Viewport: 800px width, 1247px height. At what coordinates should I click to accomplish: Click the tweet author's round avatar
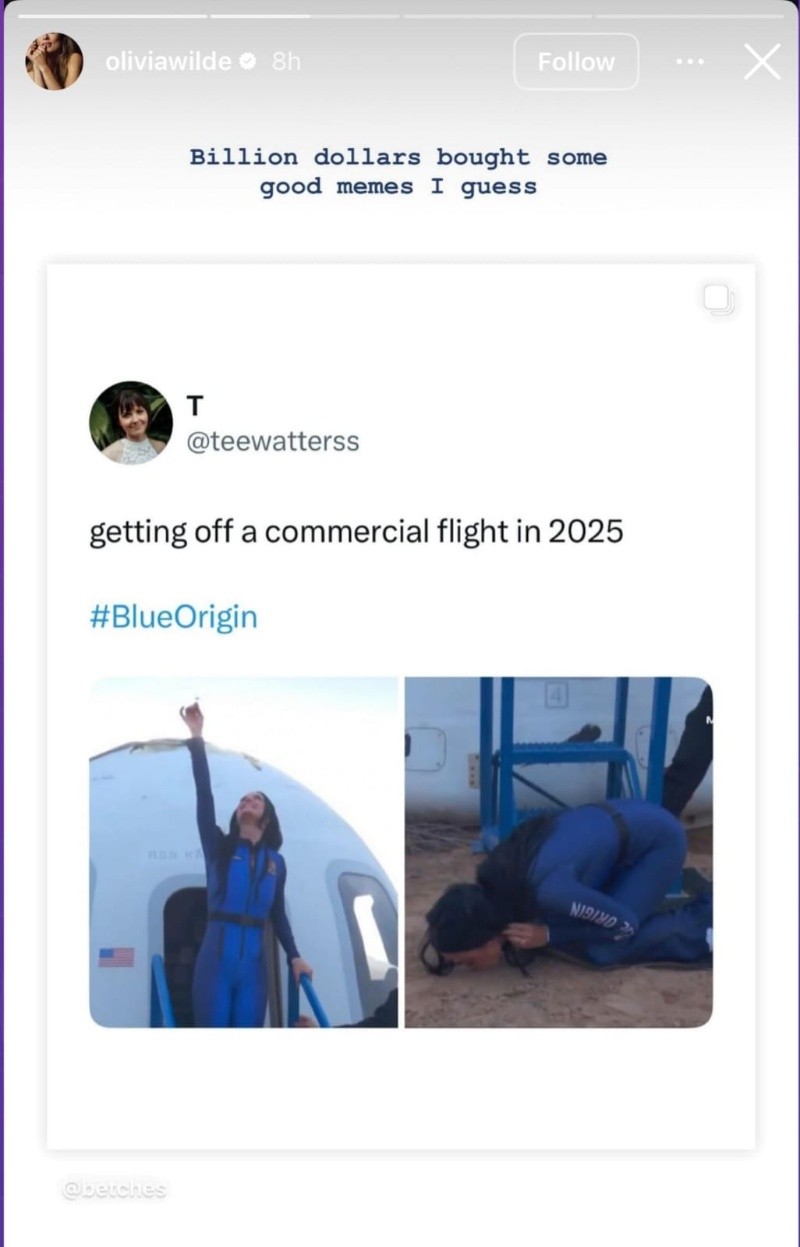131,422
